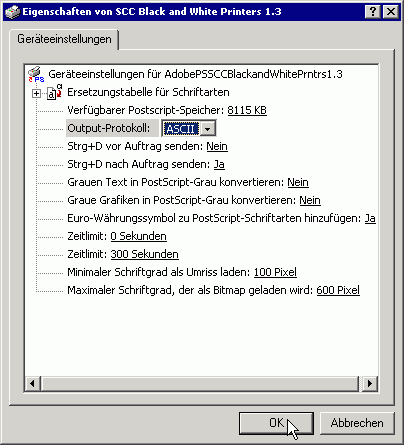
Task: Select Euro-Währungssymbol zu PostScript-Schriftarten hinzufügen label
Action: [x=214, y=218]
